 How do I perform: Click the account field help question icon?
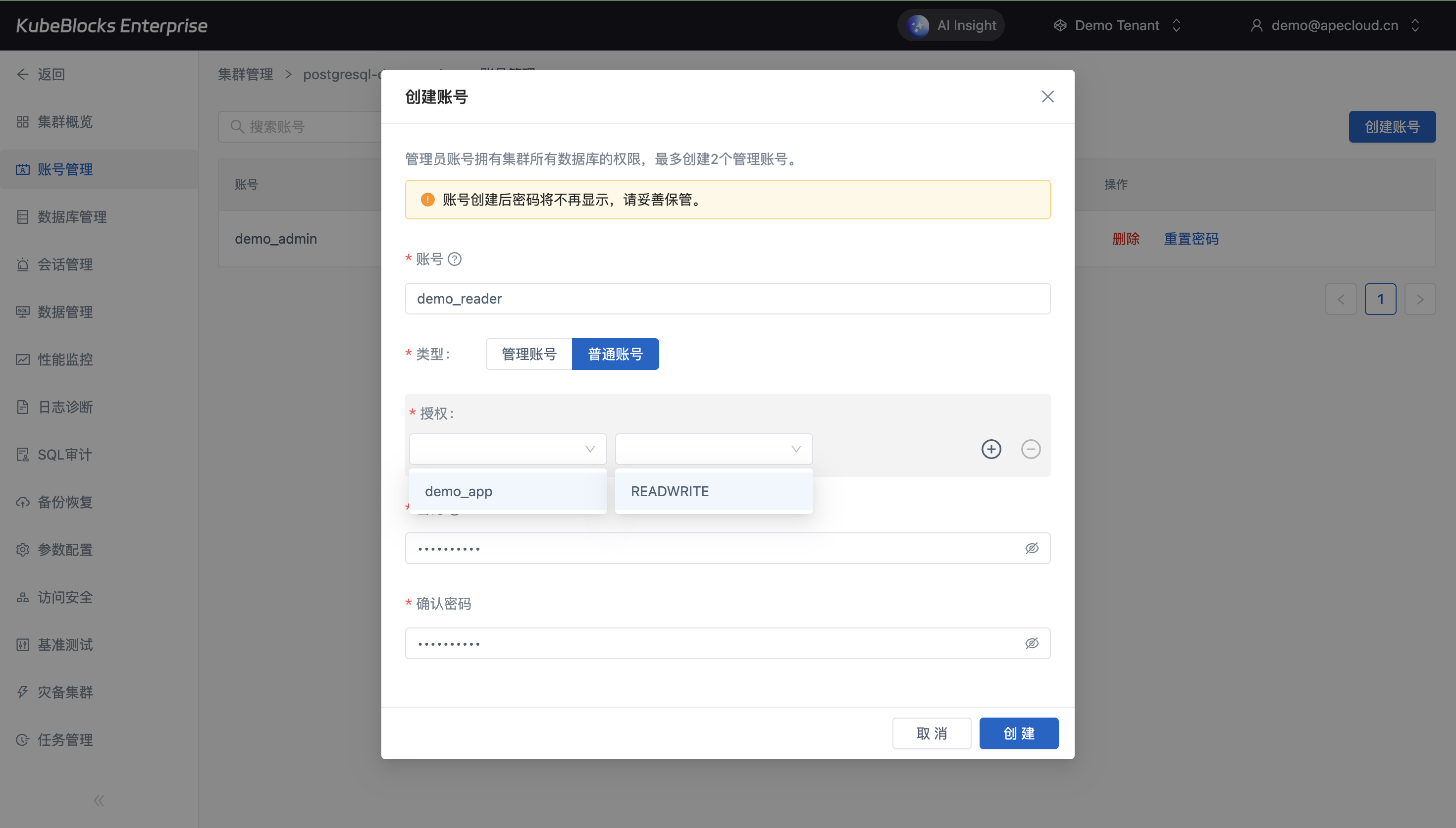click(454, 259)
